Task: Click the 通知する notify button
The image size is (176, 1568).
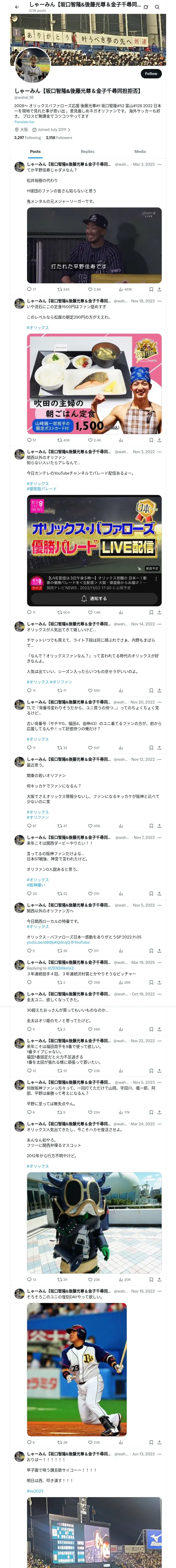Action: 94,598
